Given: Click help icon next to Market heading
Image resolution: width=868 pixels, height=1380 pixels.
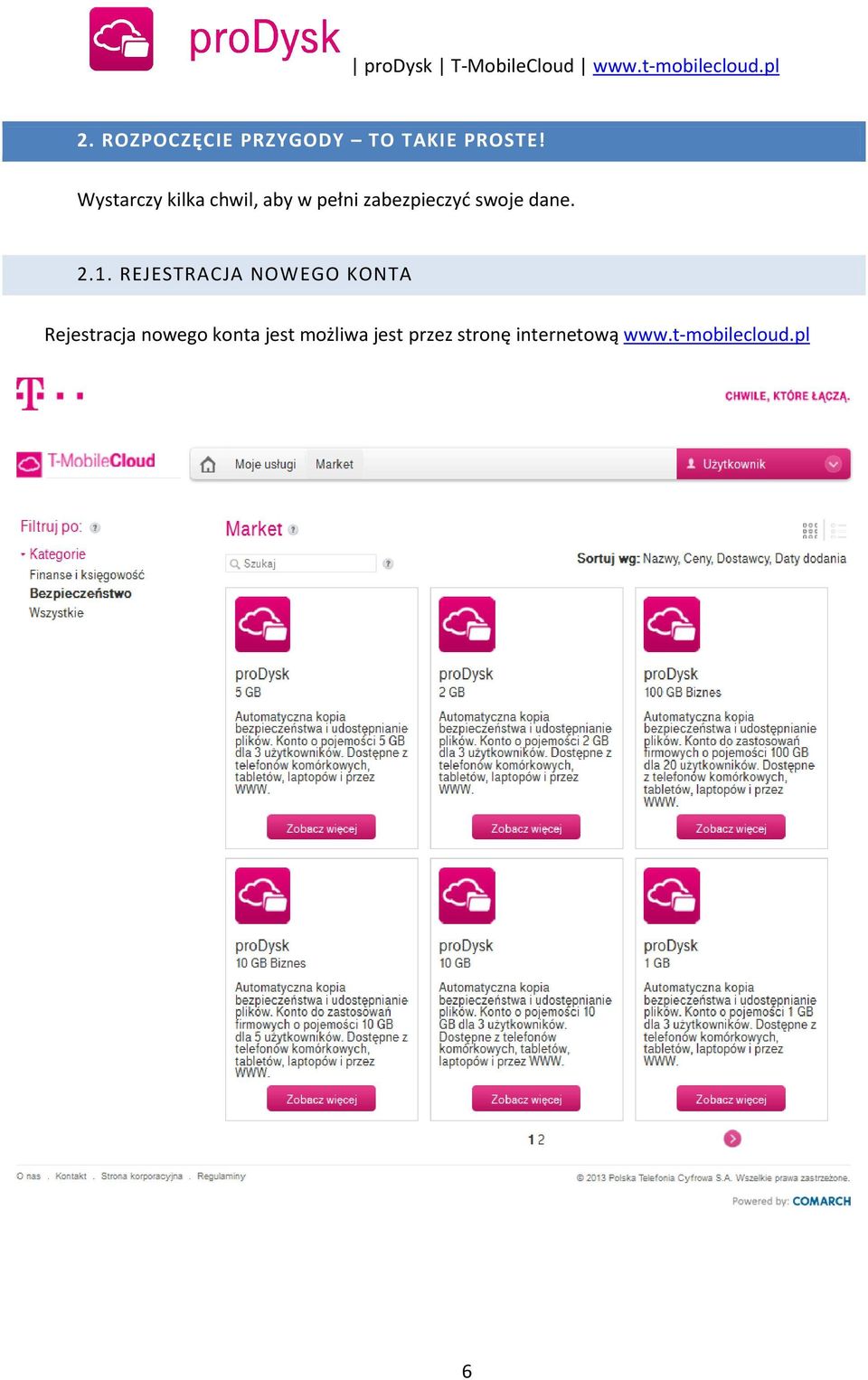Looking at the screenshot, I should [x=293, y=530].
